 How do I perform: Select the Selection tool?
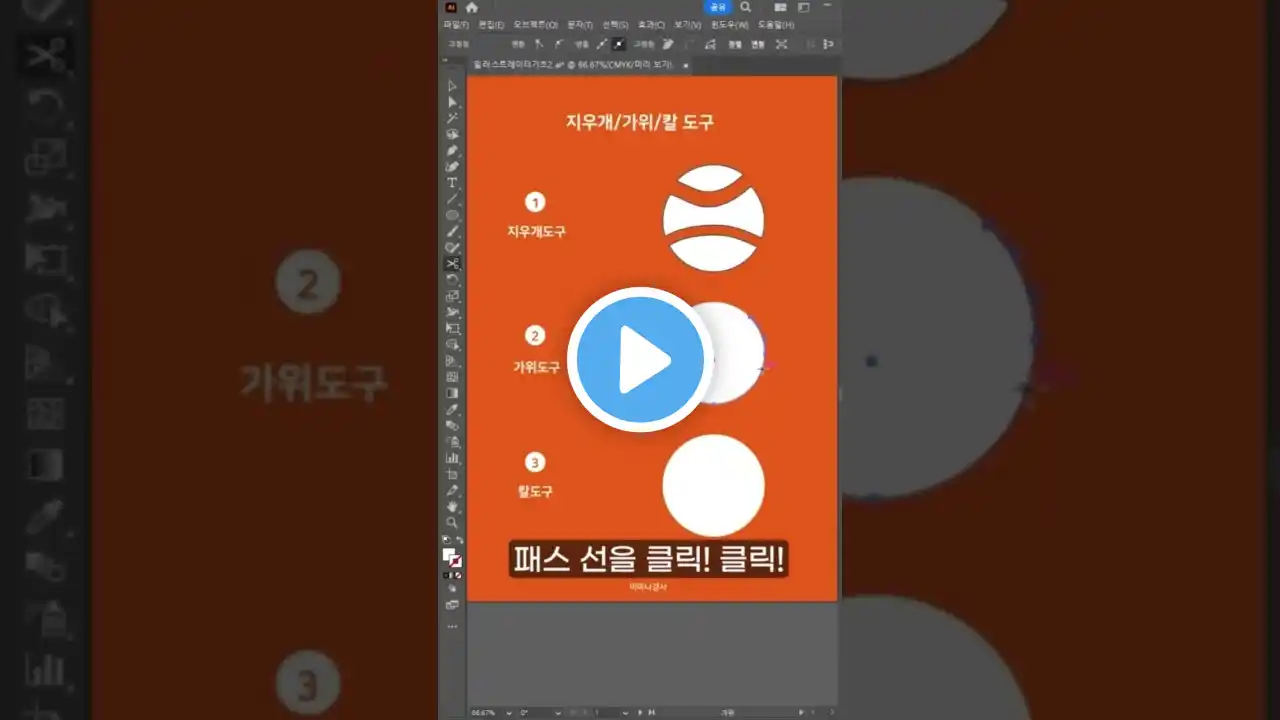(x=453, y=86)
